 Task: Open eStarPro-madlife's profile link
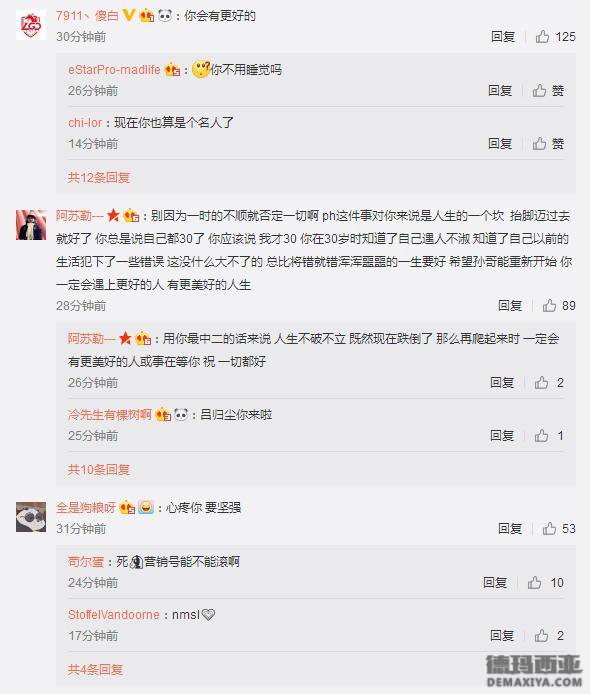coord(114,69)
